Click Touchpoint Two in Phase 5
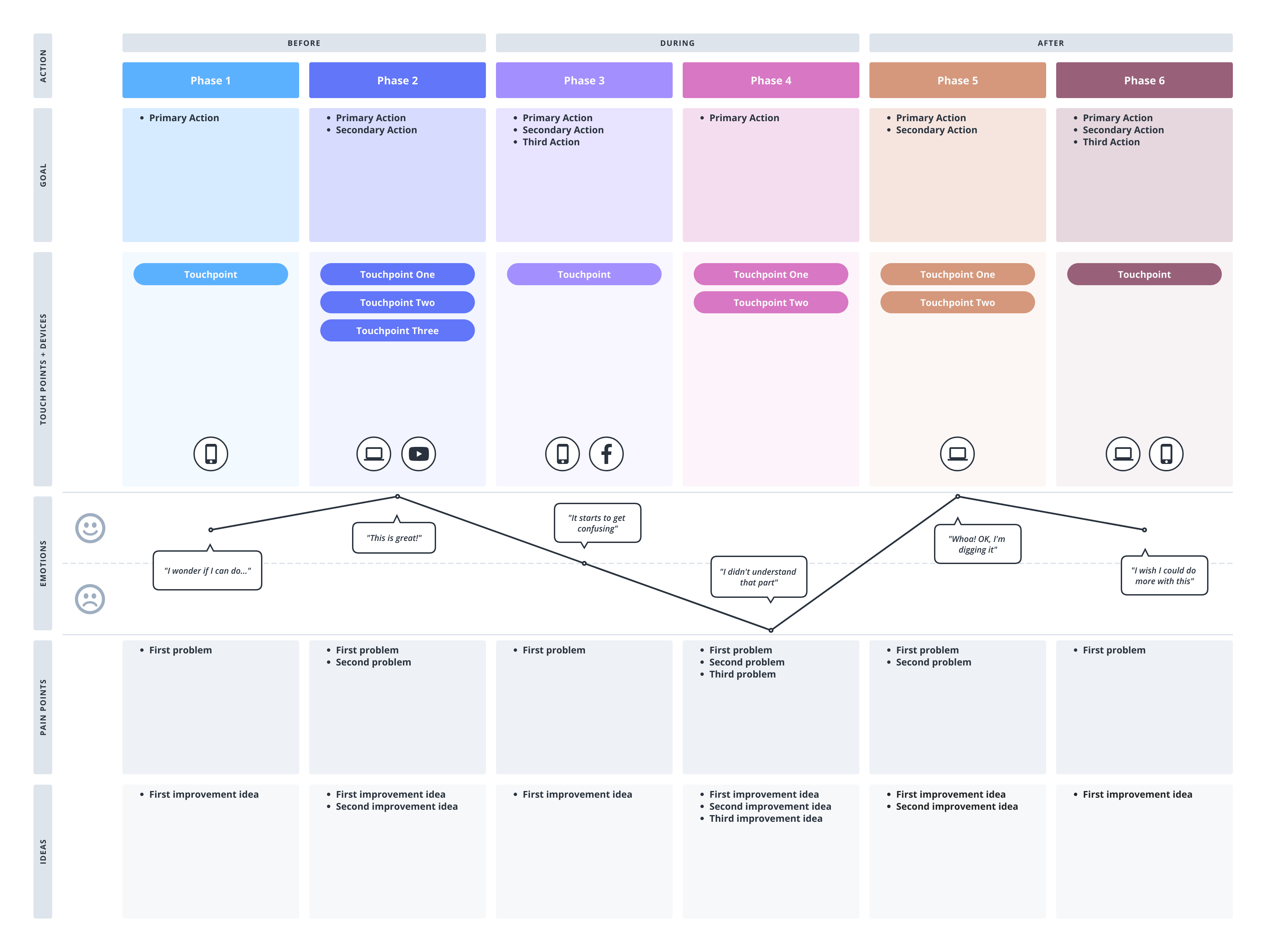Image resolution: width=1267 pixels, height=952 pixels. tap(958, 303)
